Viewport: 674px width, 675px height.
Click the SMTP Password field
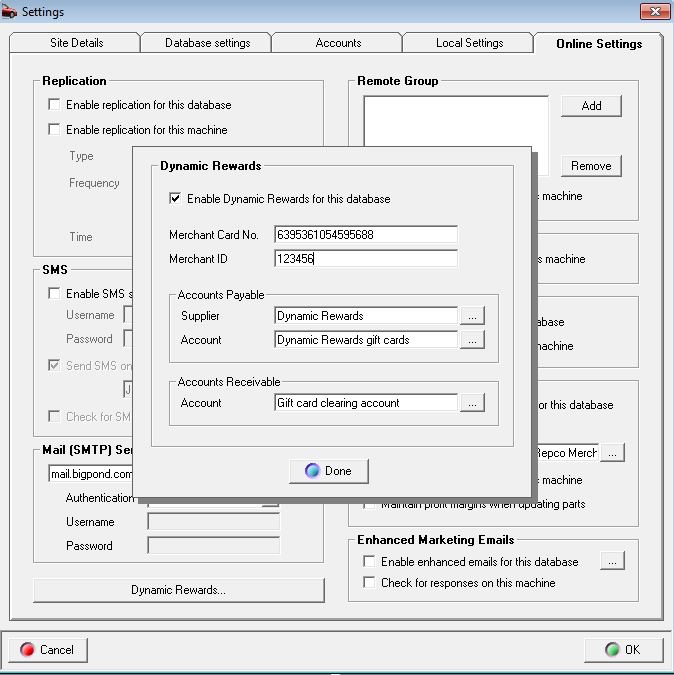pyautogui.click(x=213, y=545)
